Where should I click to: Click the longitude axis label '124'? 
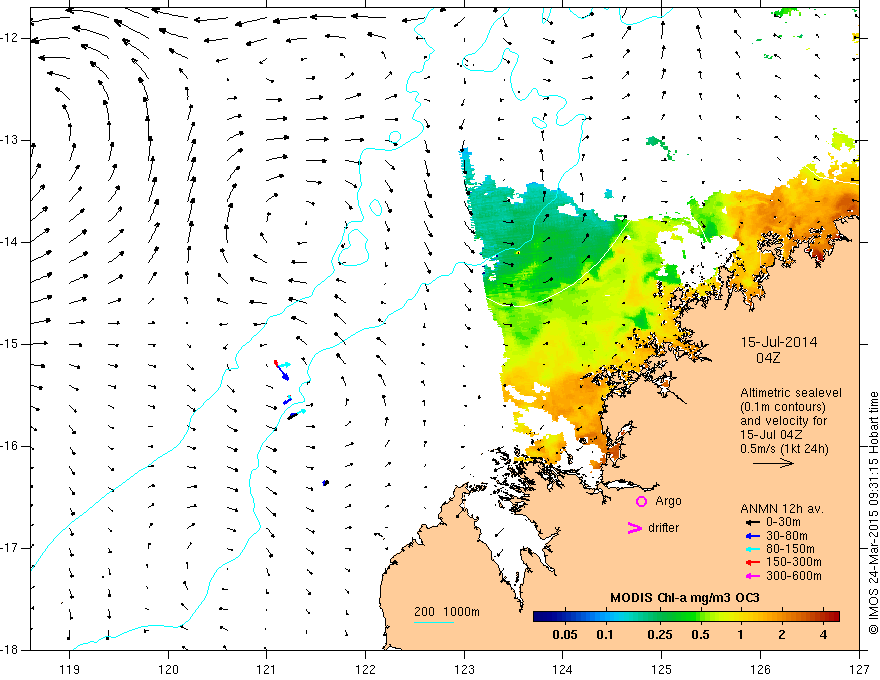click(x=563, y=669)
